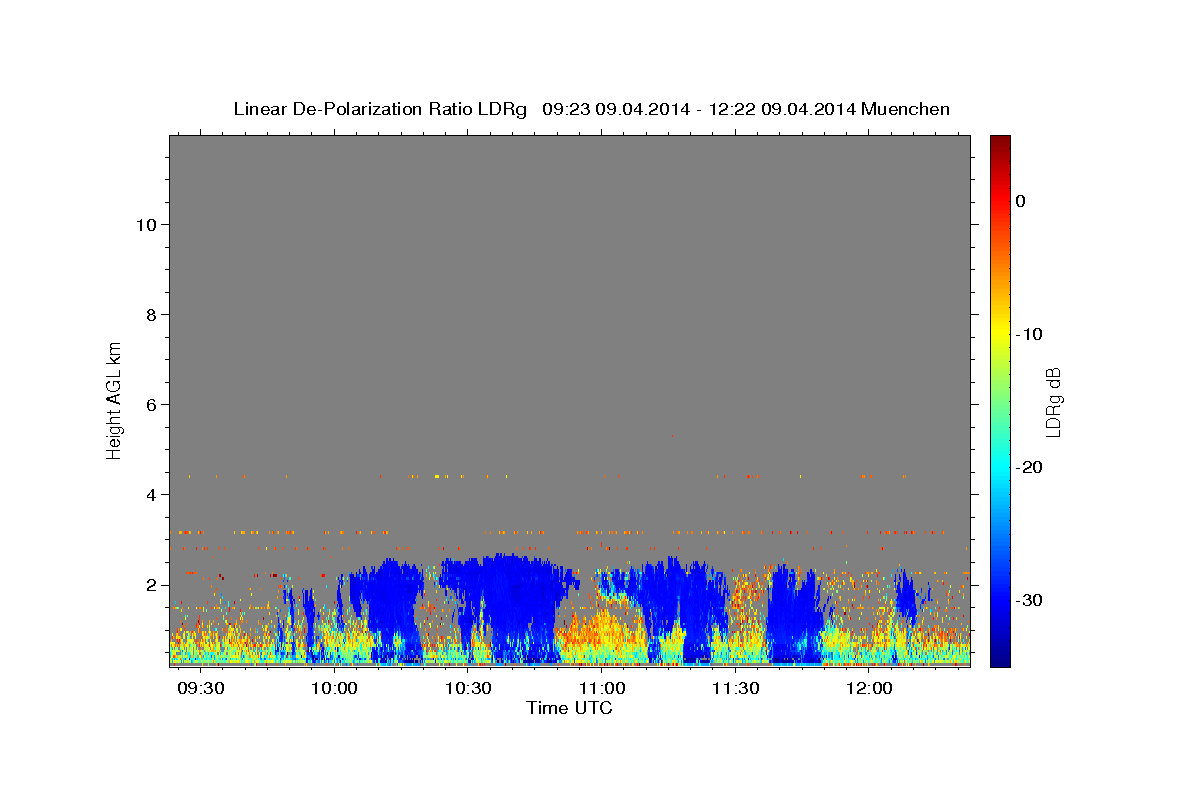Image resolution: width=1200 pixels, height=800 pixels.
Task: Click the 11:30 time tick label
Action: (x=736, y=689)
